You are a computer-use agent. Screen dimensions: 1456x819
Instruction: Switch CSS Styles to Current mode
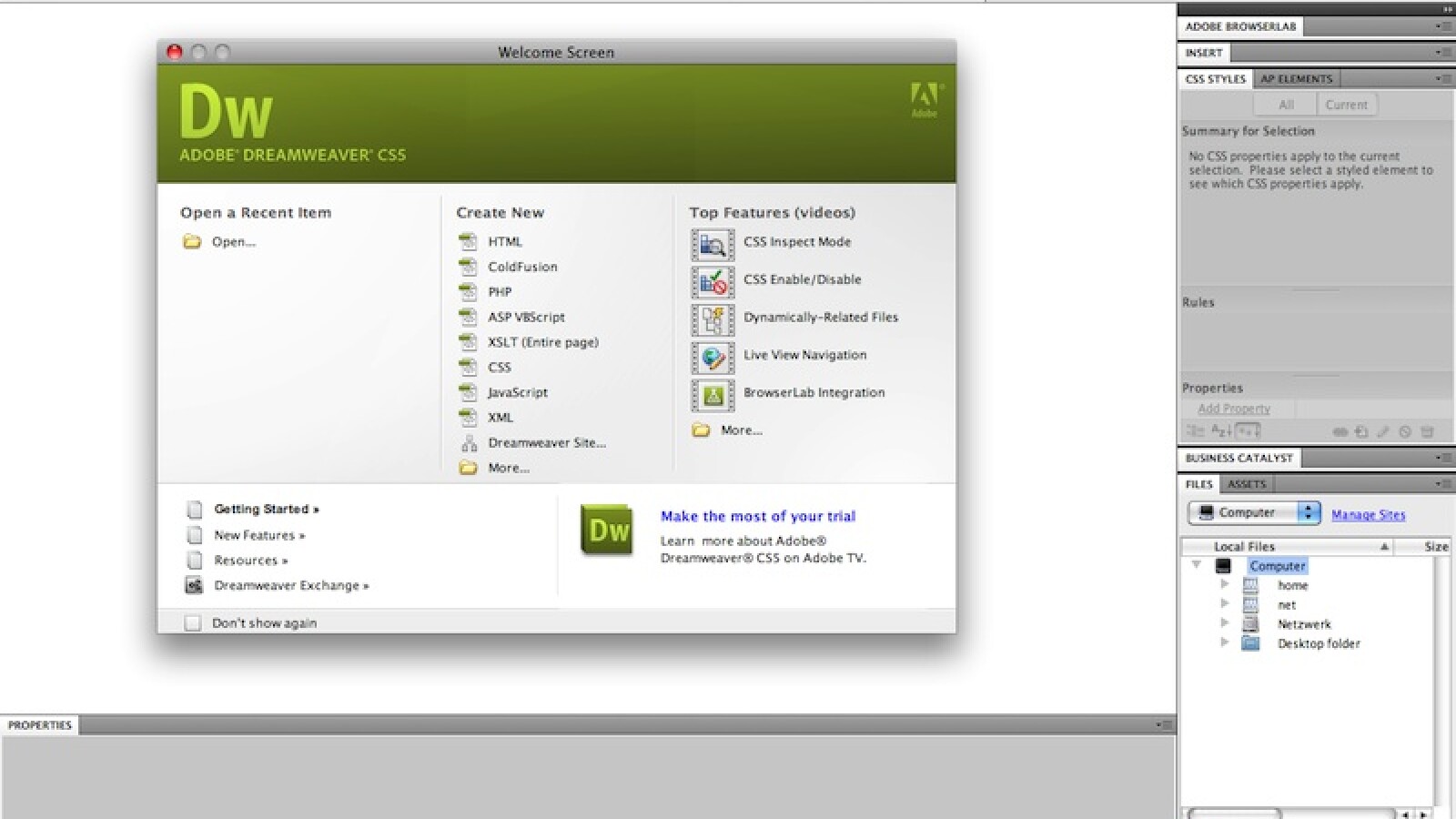pyautogui.click(x=1346, y=104)
